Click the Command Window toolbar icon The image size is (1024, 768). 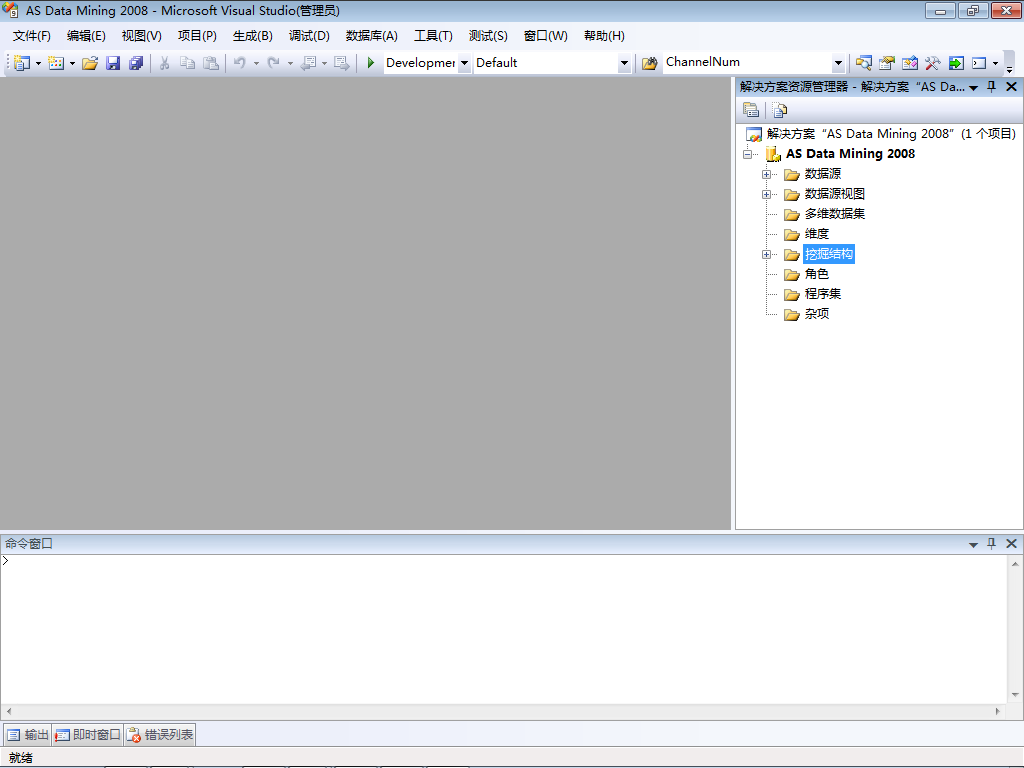click(979, 63)
